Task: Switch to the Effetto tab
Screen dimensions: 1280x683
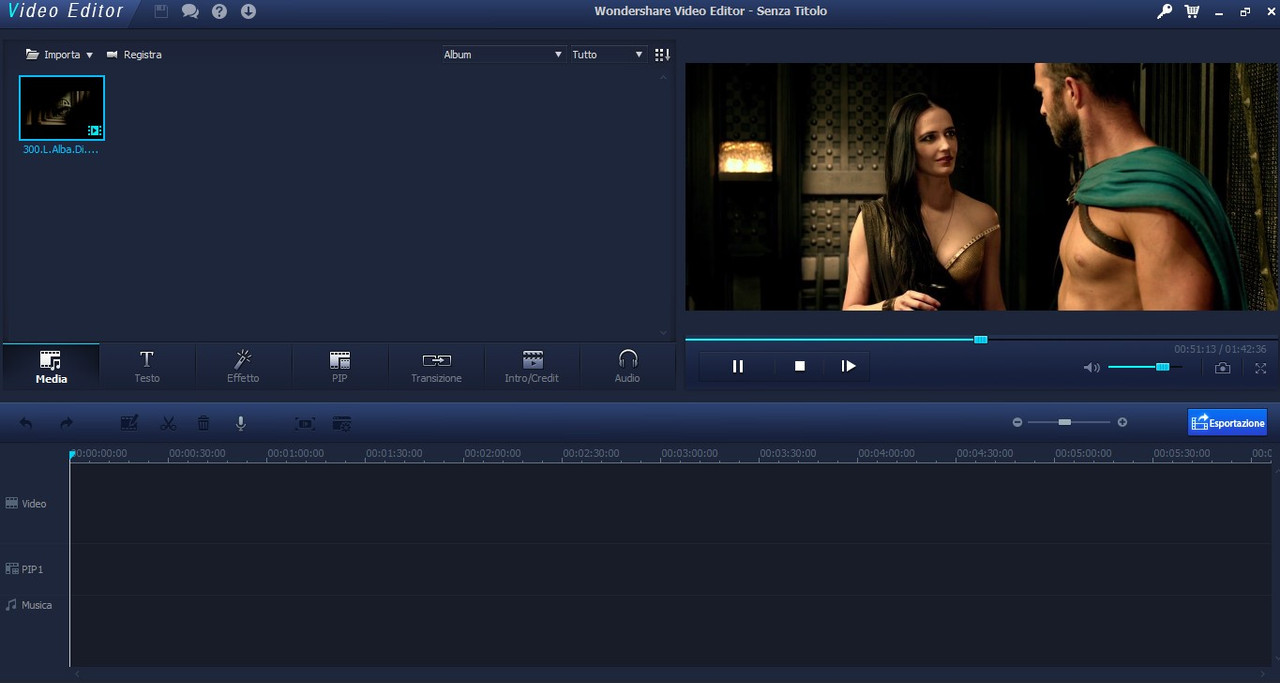Action: tap(243, 366)
